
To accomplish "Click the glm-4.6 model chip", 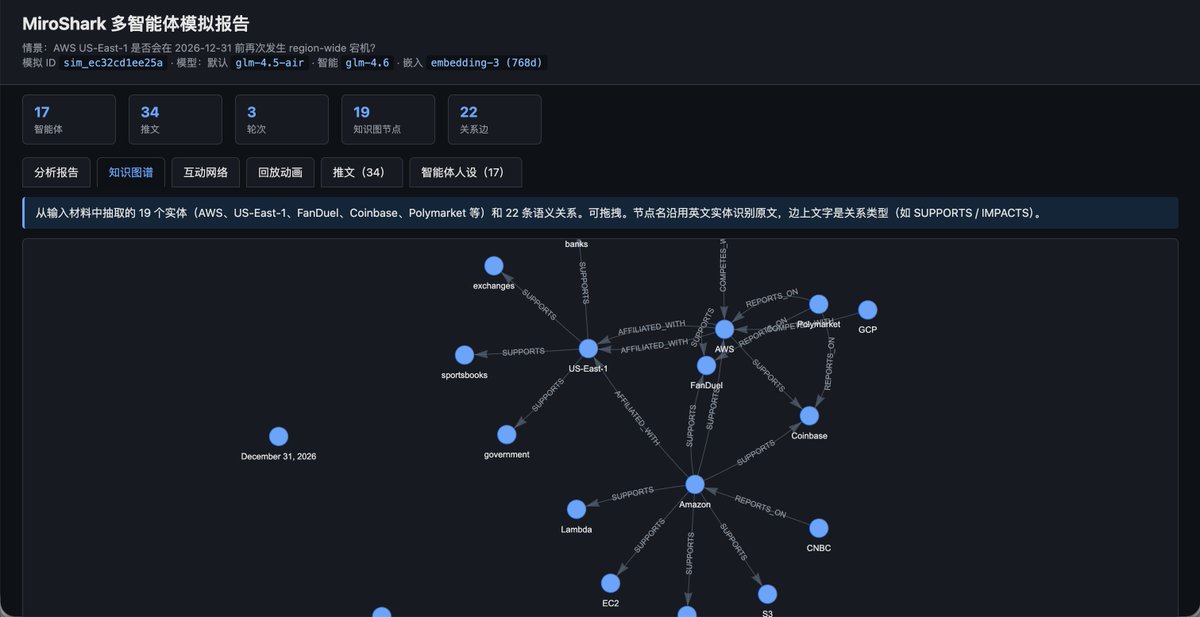I will pyautogui.click(x=367, y=62).
